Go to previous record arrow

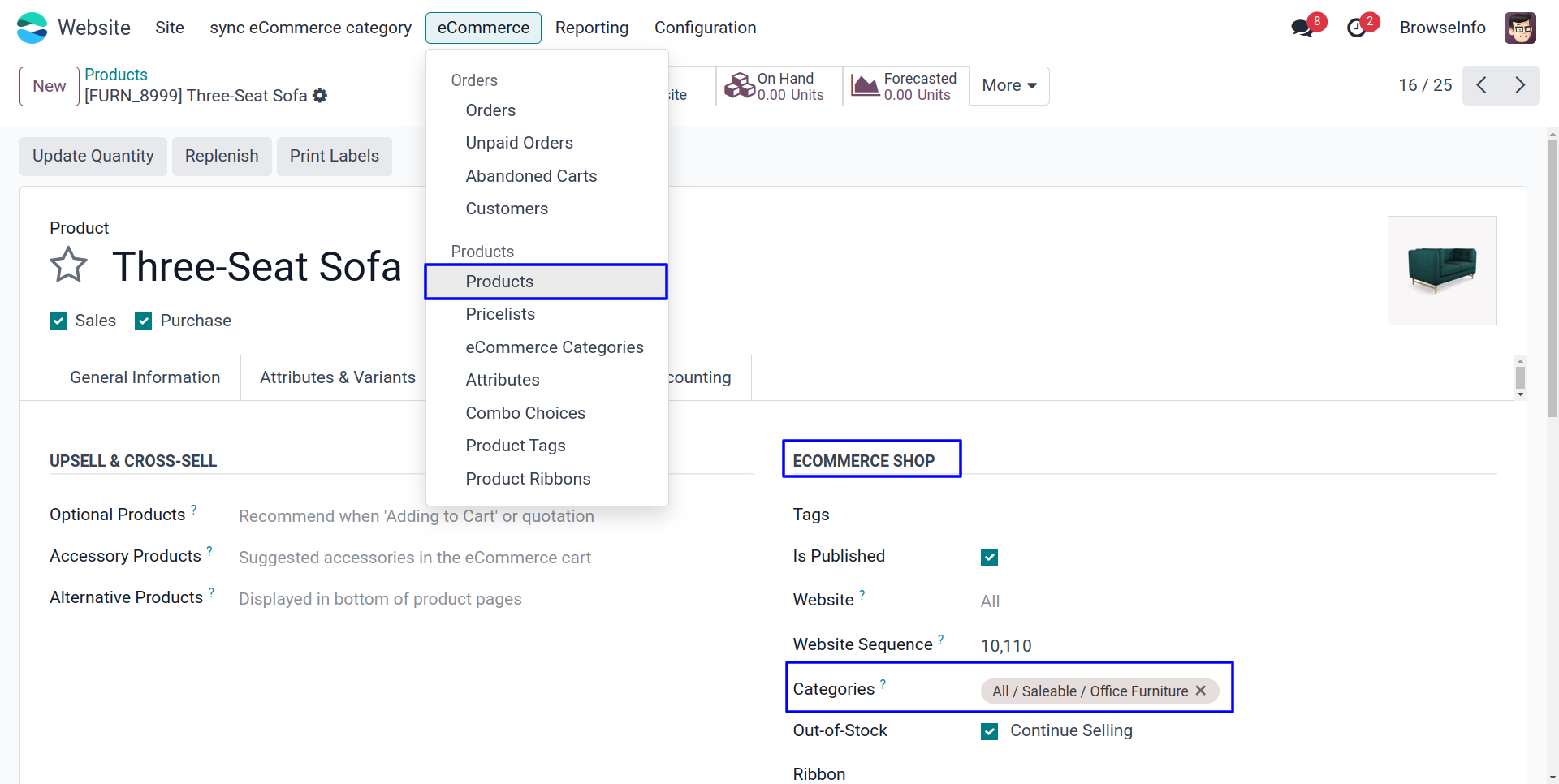1481,85
